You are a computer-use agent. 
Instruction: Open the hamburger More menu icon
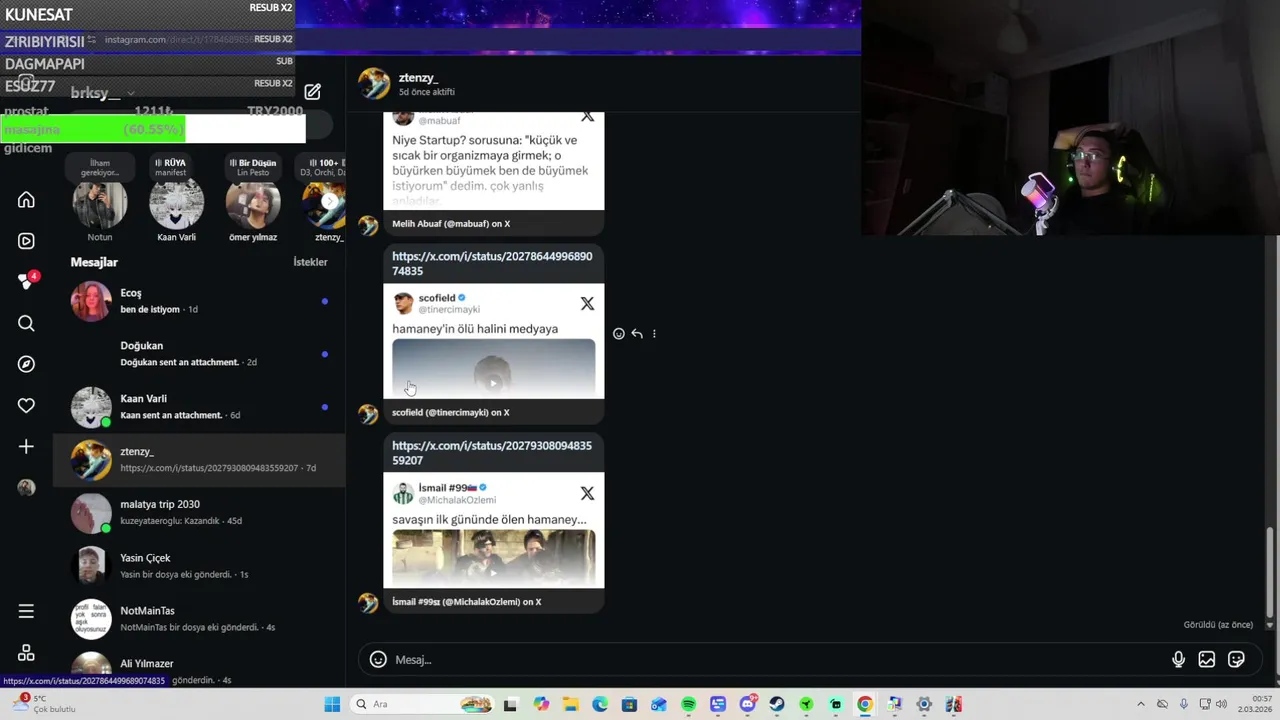26,611
